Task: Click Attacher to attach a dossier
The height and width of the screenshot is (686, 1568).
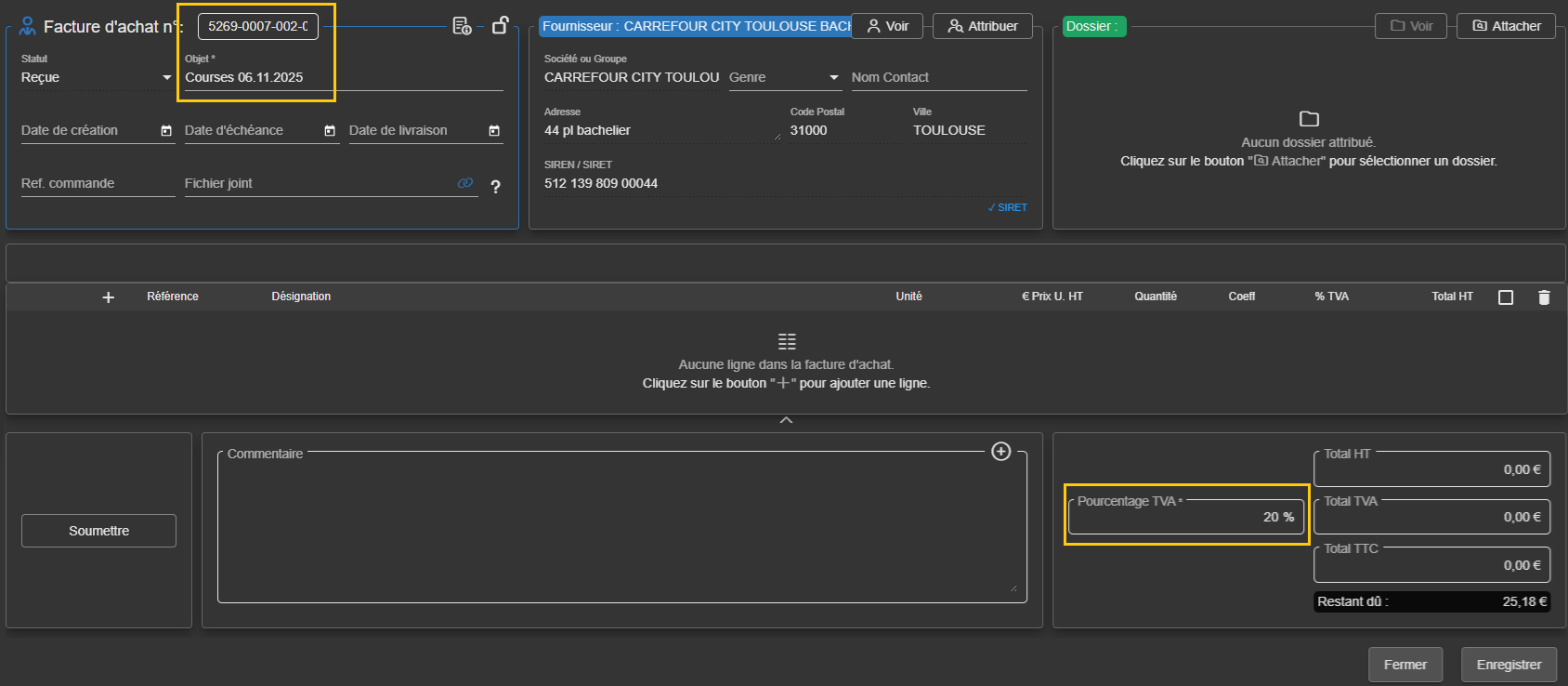Action: [1507, 26]
